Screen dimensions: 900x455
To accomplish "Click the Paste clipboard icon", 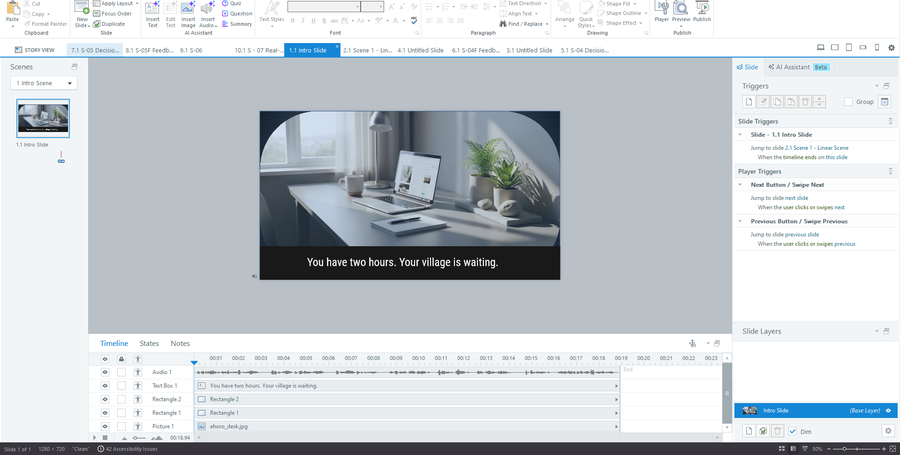I will click(x=12, y=9).
